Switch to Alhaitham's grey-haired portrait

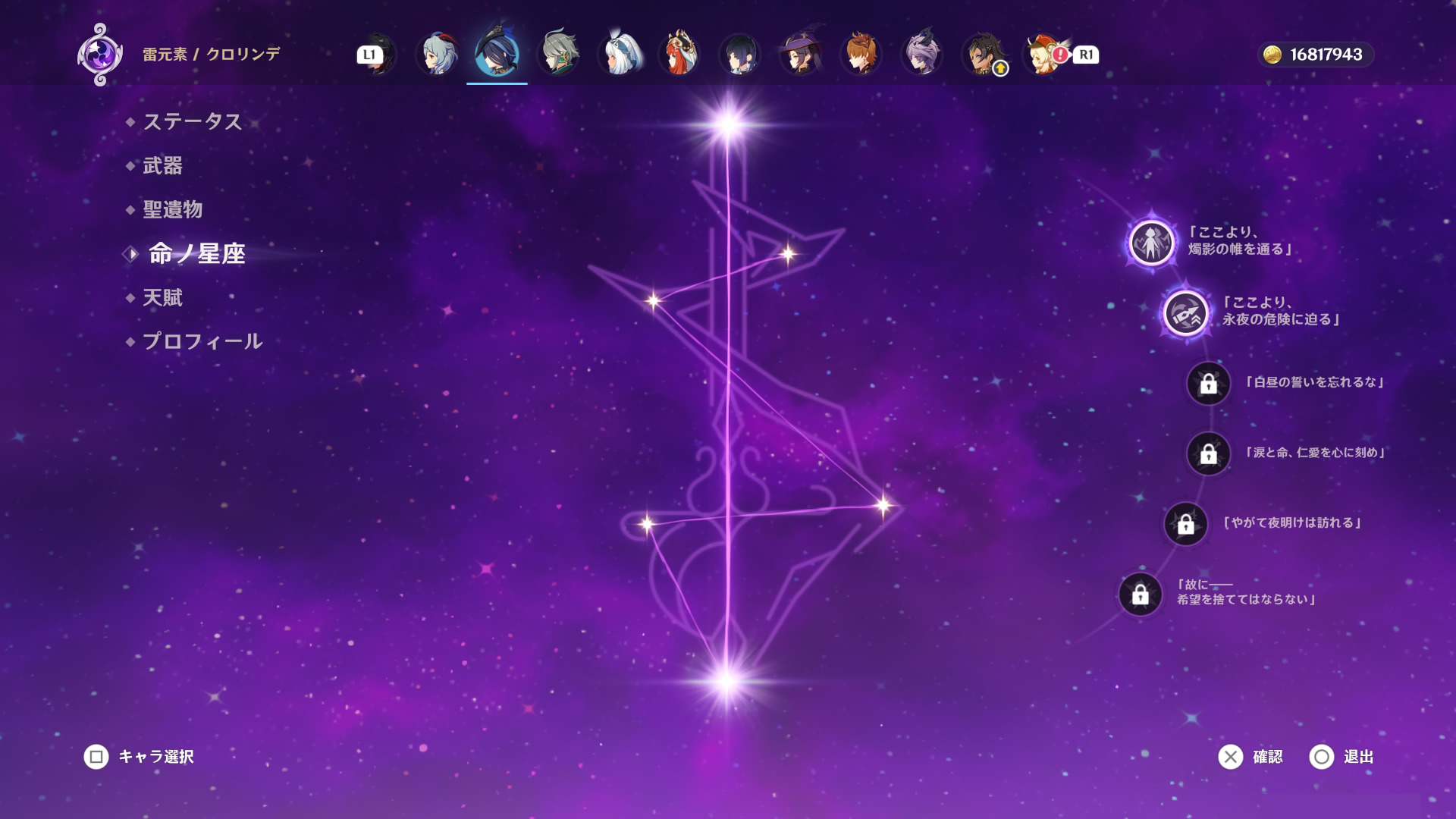(559, 54)
